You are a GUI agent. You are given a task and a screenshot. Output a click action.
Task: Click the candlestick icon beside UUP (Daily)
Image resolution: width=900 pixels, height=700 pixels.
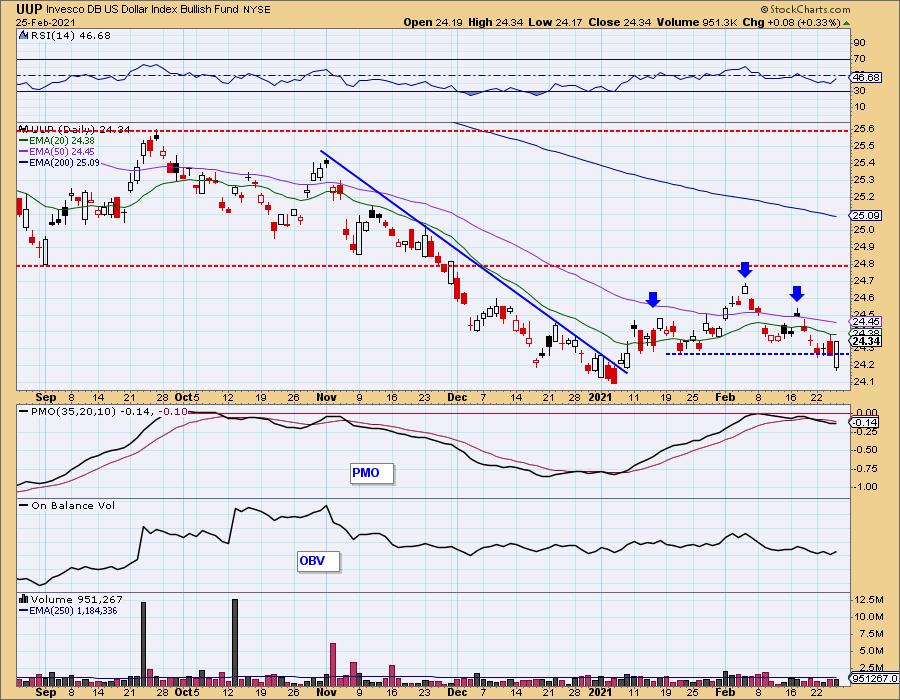point(24,130)
